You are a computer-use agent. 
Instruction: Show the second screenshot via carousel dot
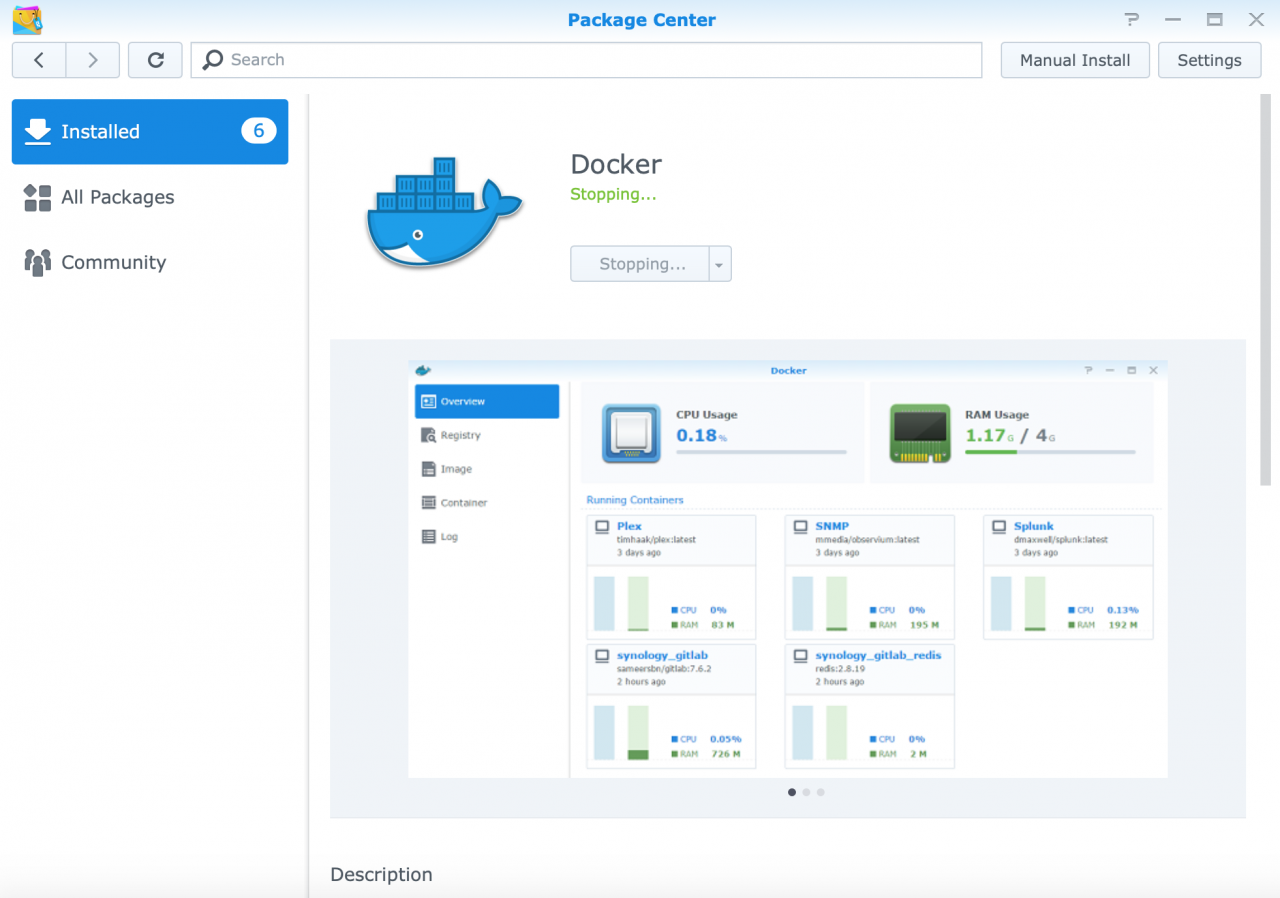(806, 792)
